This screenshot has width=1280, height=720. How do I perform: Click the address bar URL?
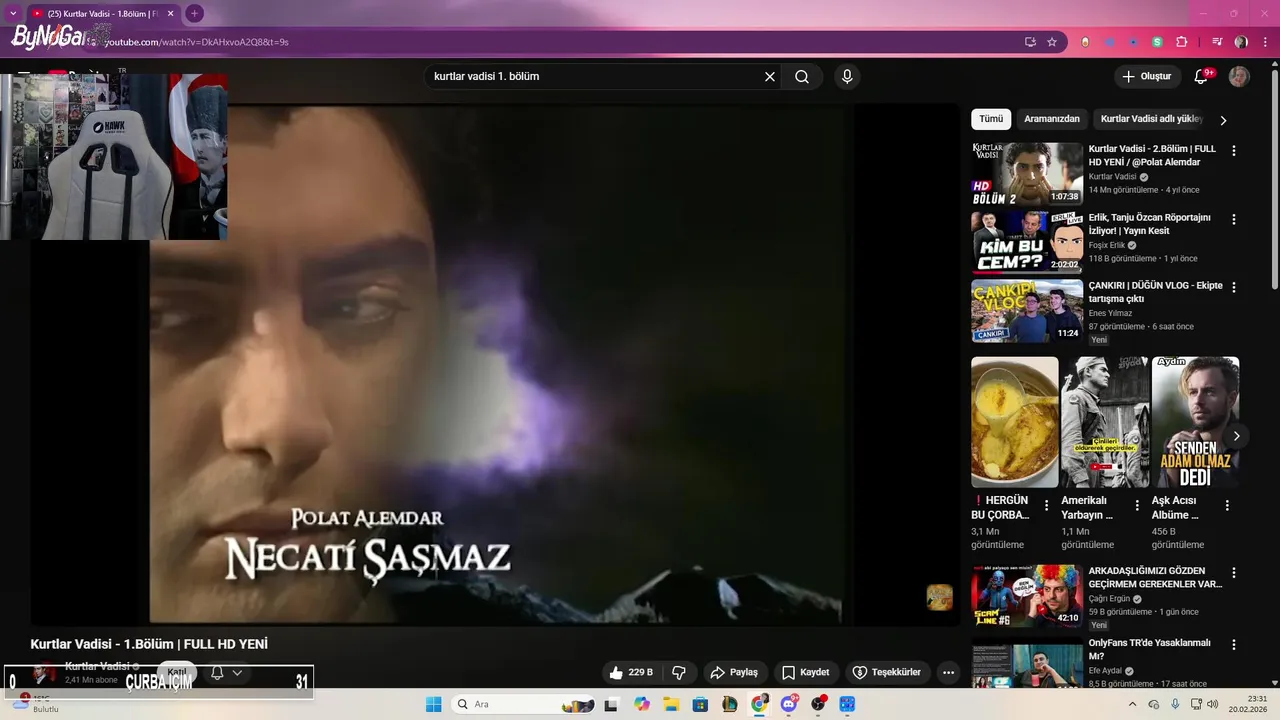pyautogui.click(x=196, y=42)
